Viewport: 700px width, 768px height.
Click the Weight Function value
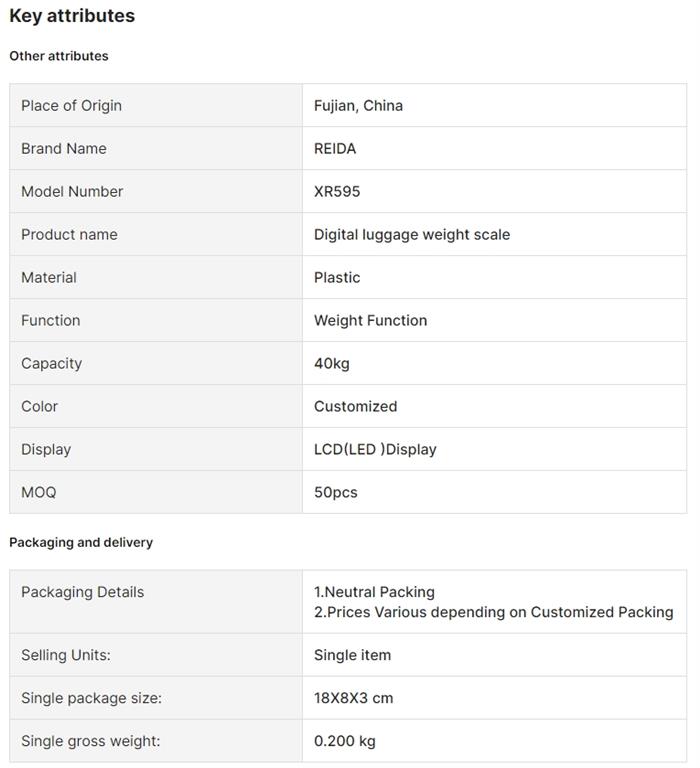(370, 320)
